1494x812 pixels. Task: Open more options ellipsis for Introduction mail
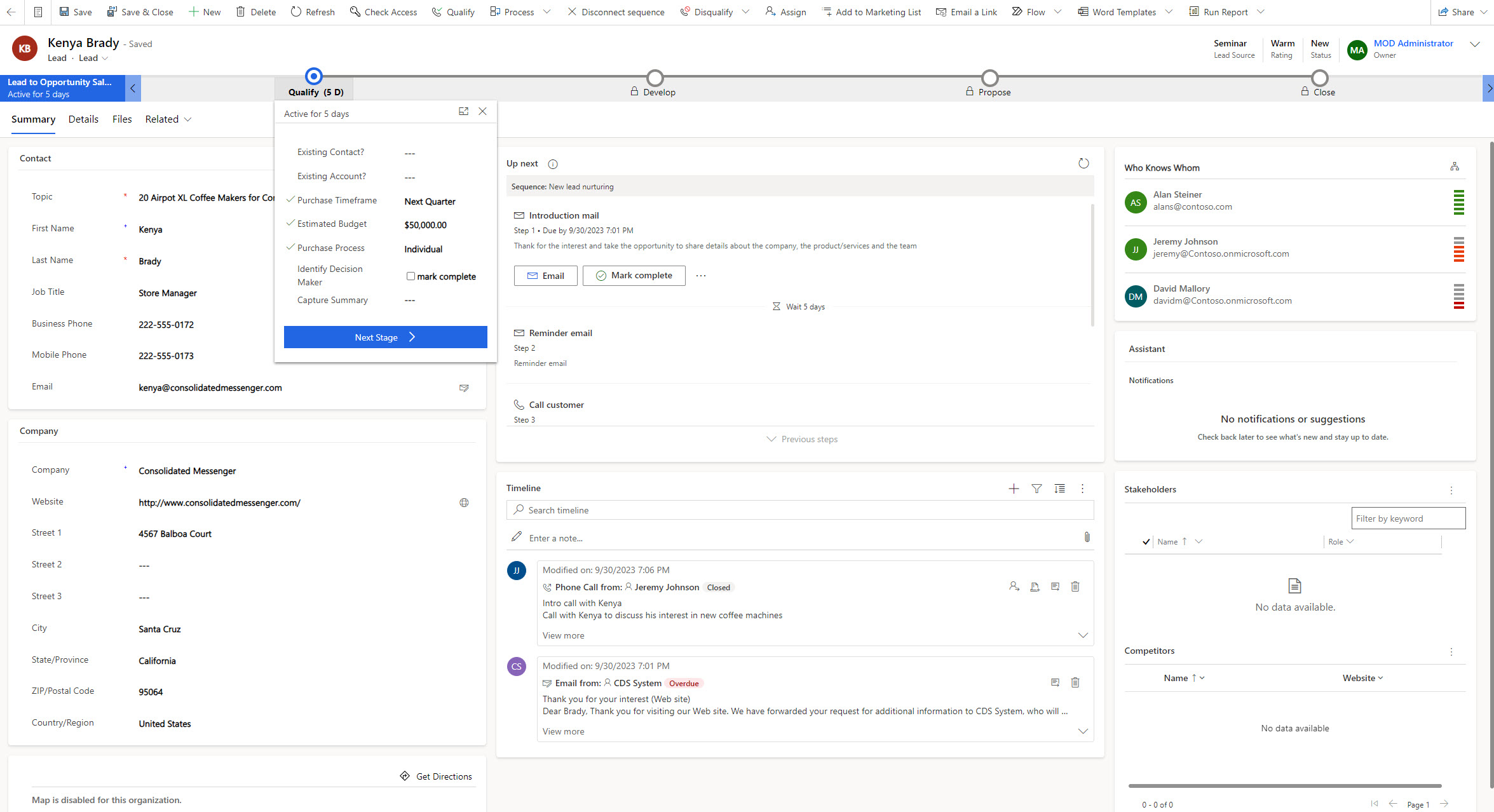tap(701, 276)
